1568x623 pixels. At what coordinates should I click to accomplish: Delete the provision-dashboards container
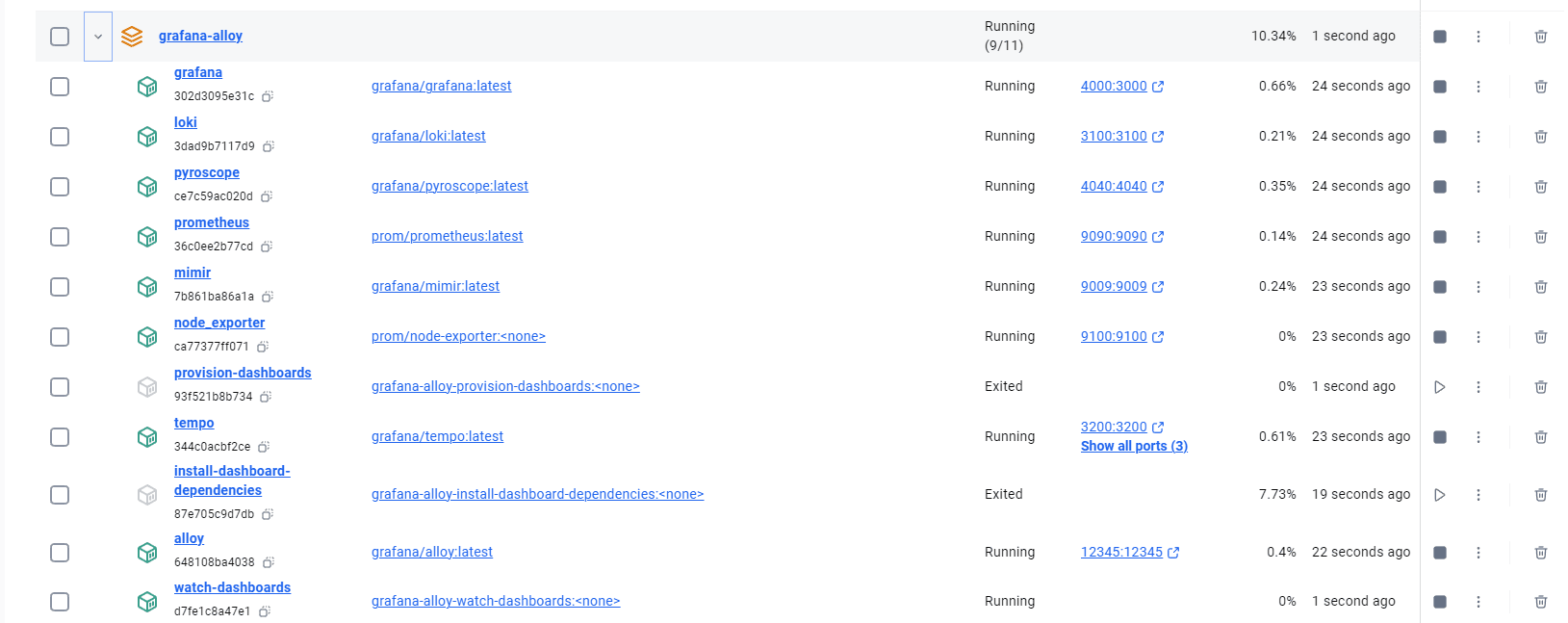(1541, 387)
